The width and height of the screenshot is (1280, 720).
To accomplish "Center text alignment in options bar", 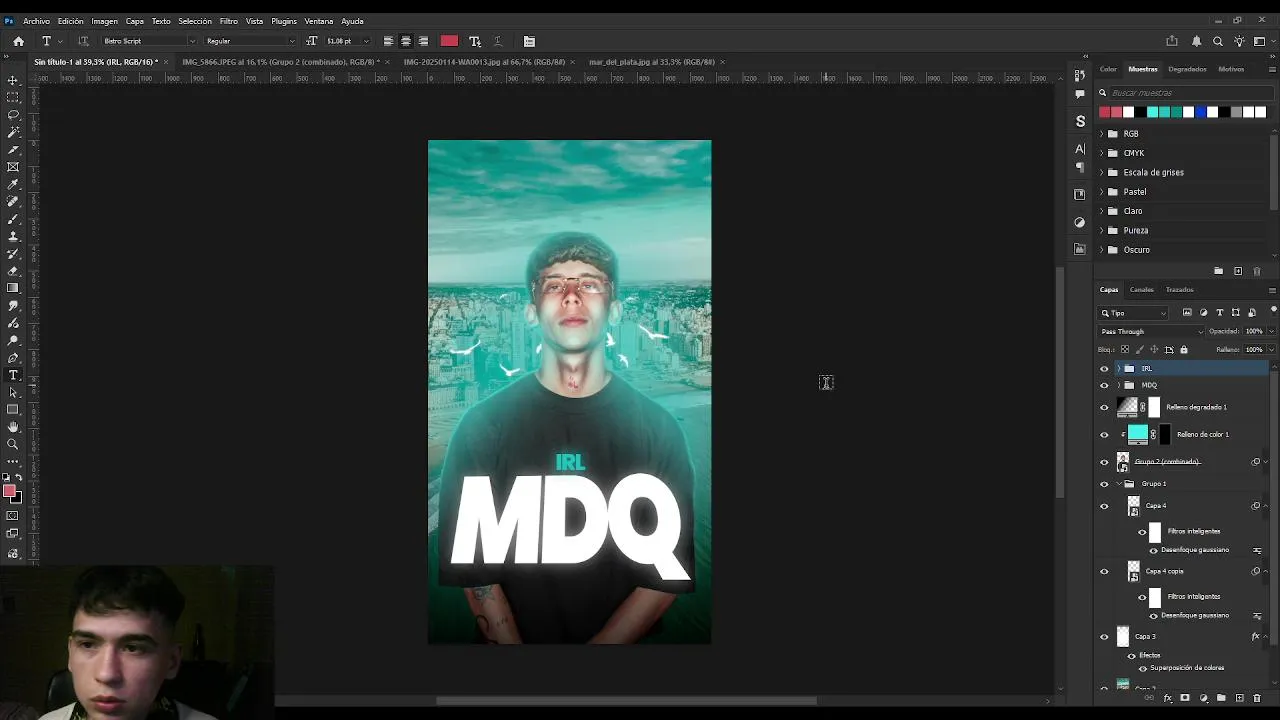I will click(405, 41).
